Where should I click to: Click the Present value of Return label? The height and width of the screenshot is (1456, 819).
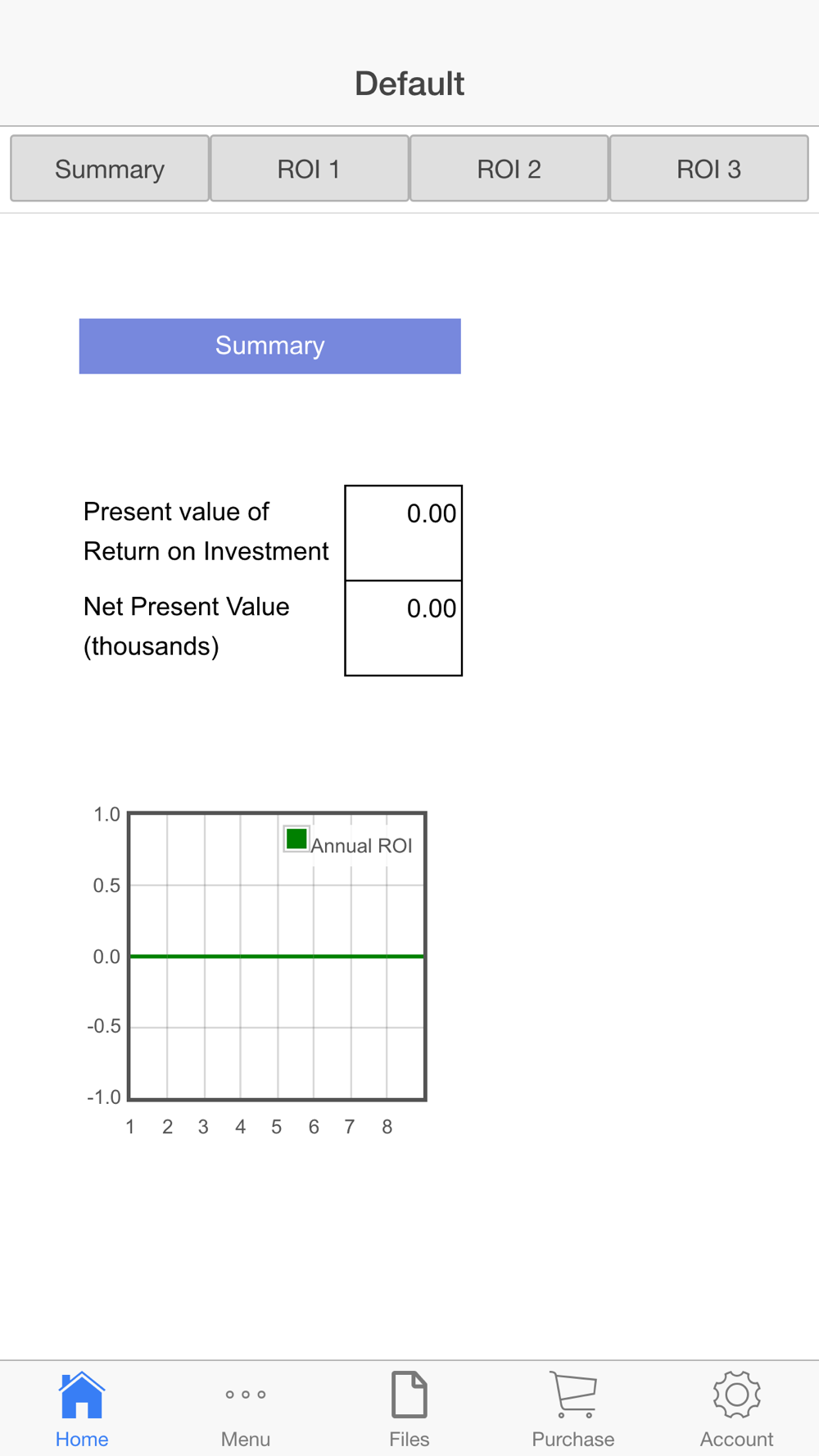(206, 531)
